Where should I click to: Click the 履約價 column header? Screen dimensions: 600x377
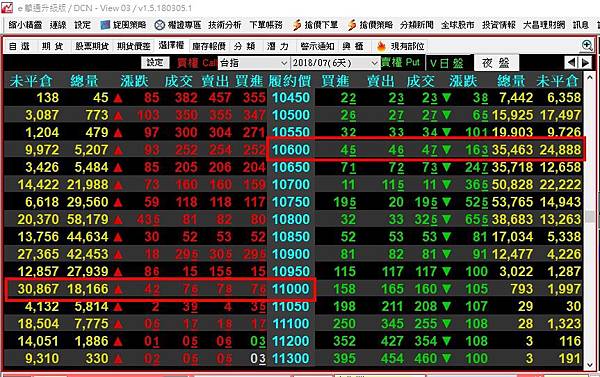point(290,81)
